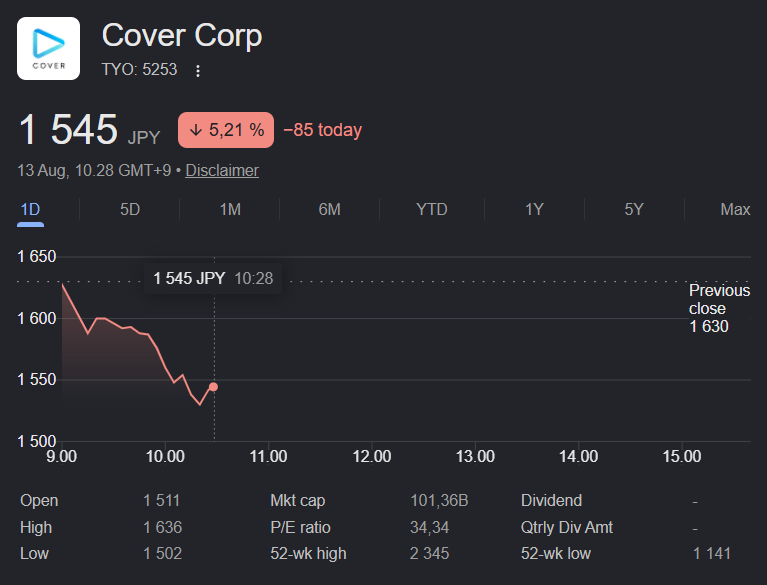Click the High label
Viewport: 767px width, 585px height.
click(x=36, y=527)
